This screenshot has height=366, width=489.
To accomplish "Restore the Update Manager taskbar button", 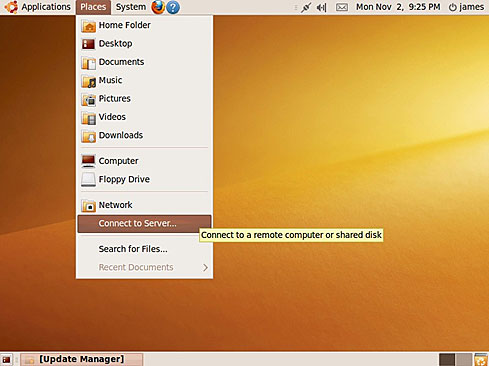I will tap(82, 359).
